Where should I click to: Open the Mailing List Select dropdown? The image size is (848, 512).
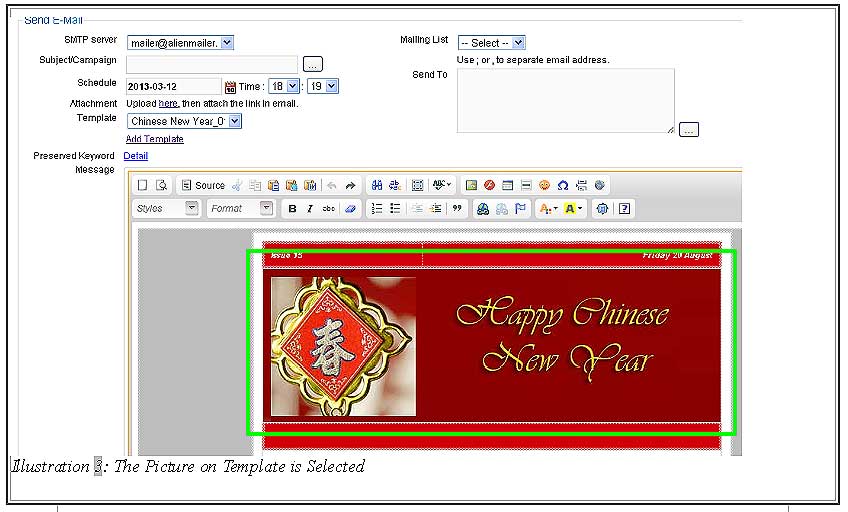point(492,43)
